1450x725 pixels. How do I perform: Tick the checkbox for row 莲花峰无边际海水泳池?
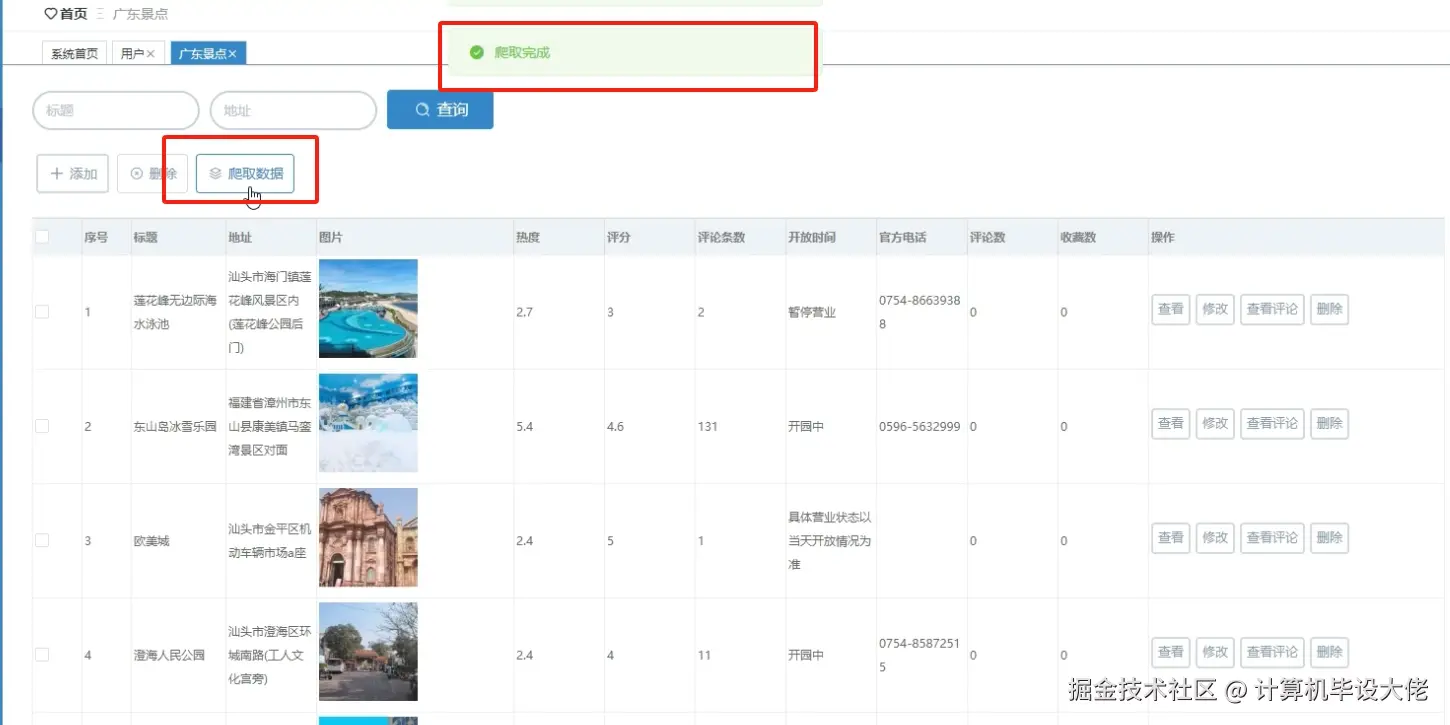[42, 312]
